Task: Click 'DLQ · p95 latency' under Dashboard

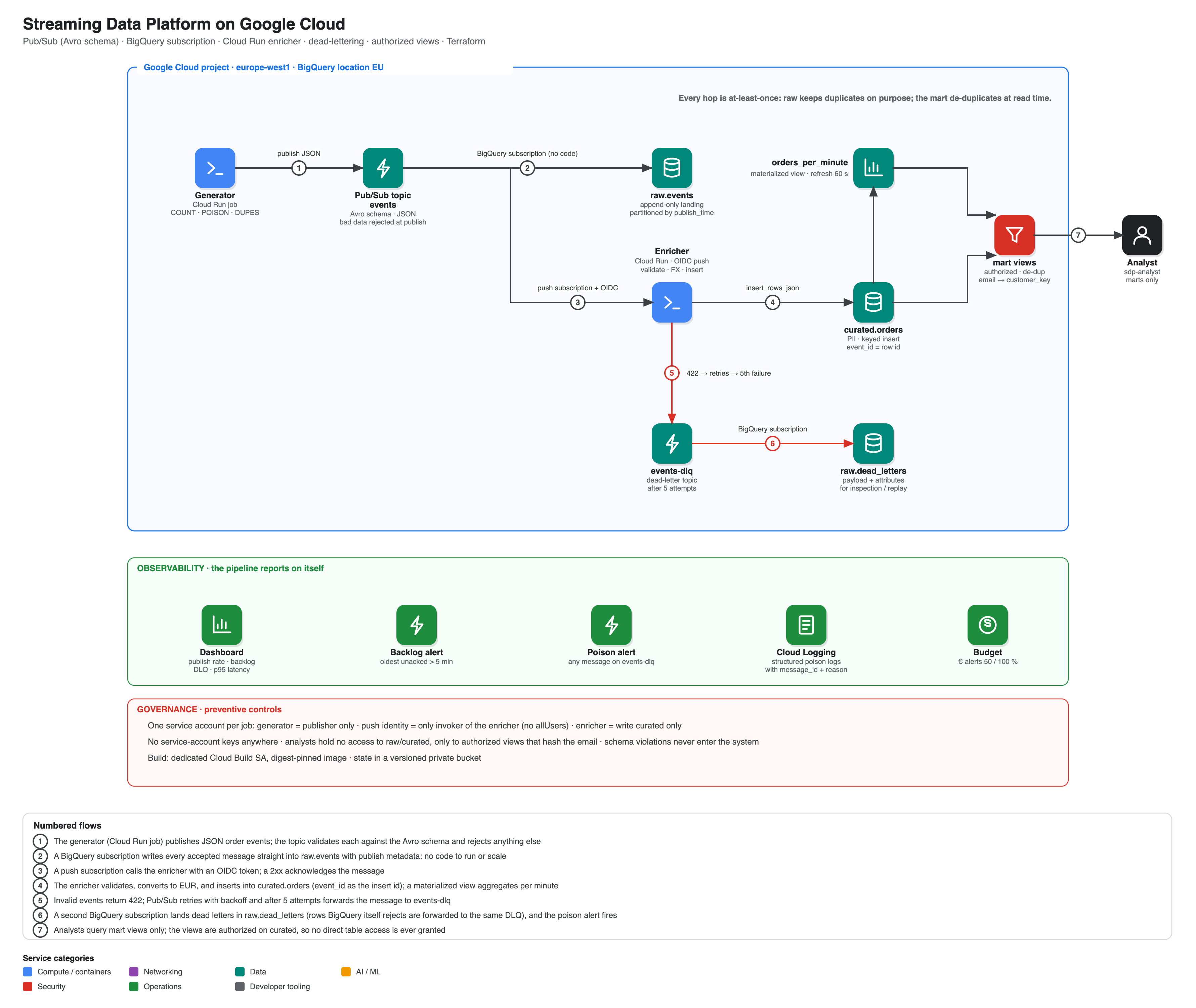Action: [222, 670]
